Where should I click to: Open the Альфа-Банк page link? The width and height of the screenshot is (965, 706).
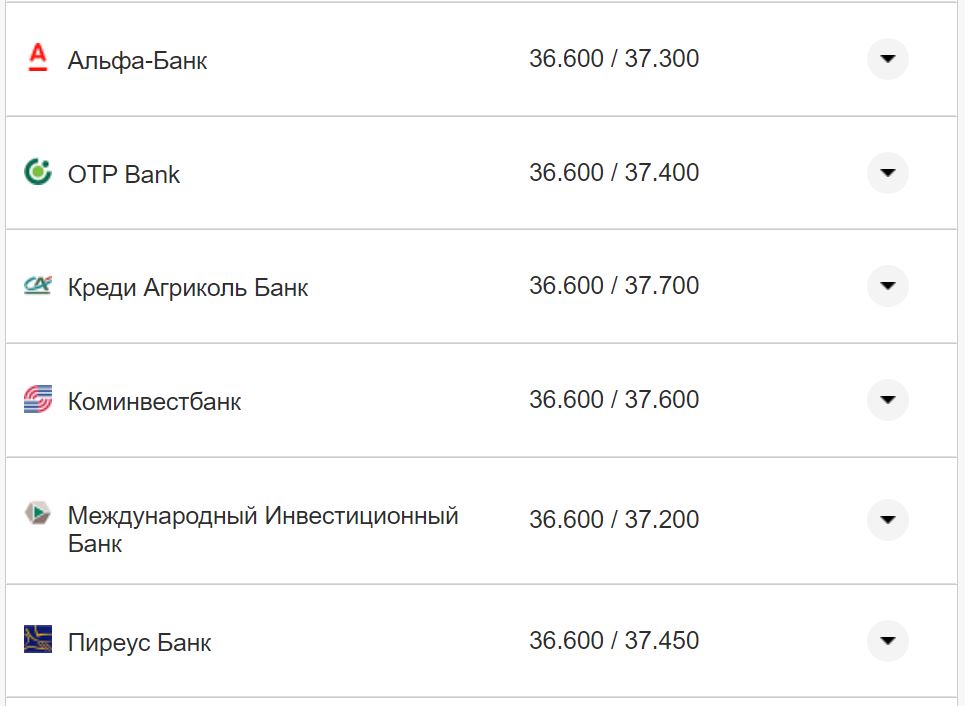click(134, 59)
